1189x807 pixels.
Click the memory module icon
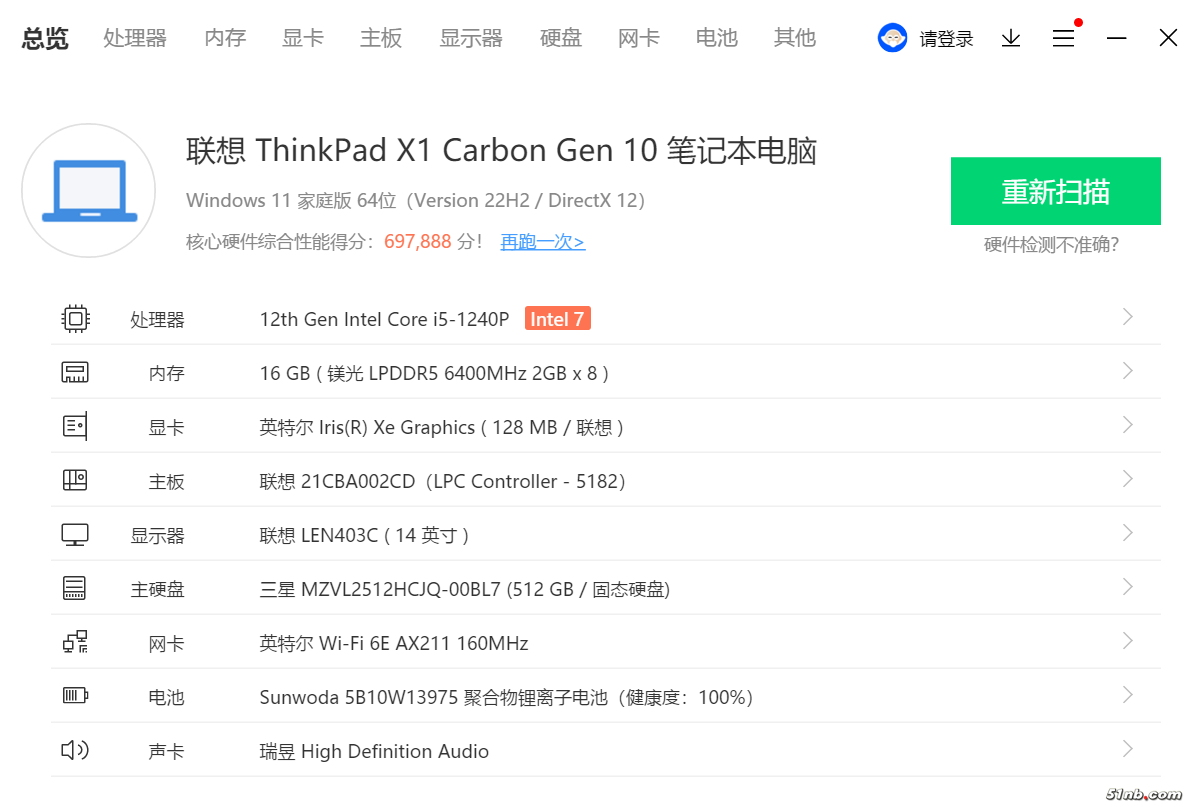(75, 372)
